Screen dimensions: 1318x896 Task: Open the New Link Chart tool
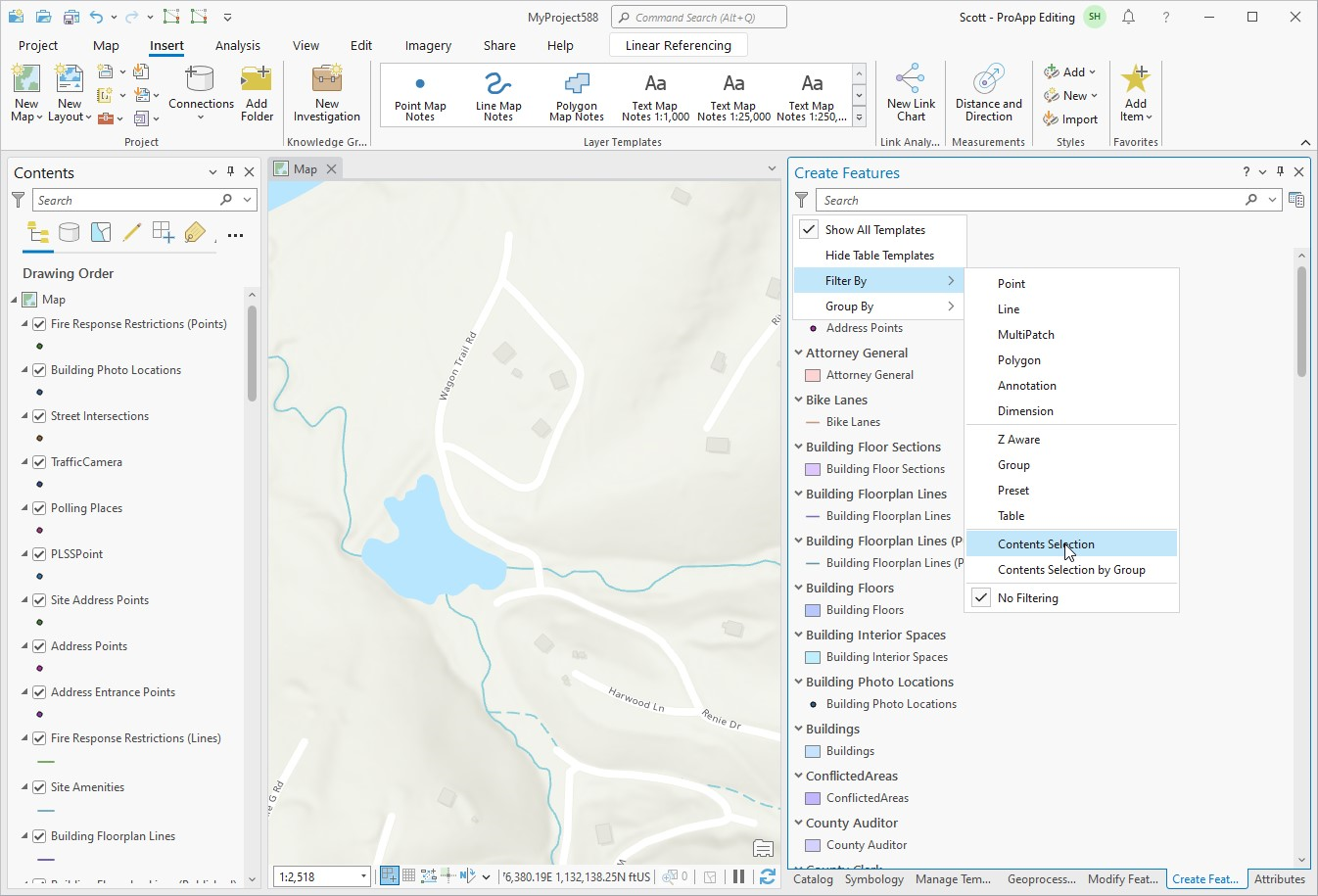[x=911, y=94]
